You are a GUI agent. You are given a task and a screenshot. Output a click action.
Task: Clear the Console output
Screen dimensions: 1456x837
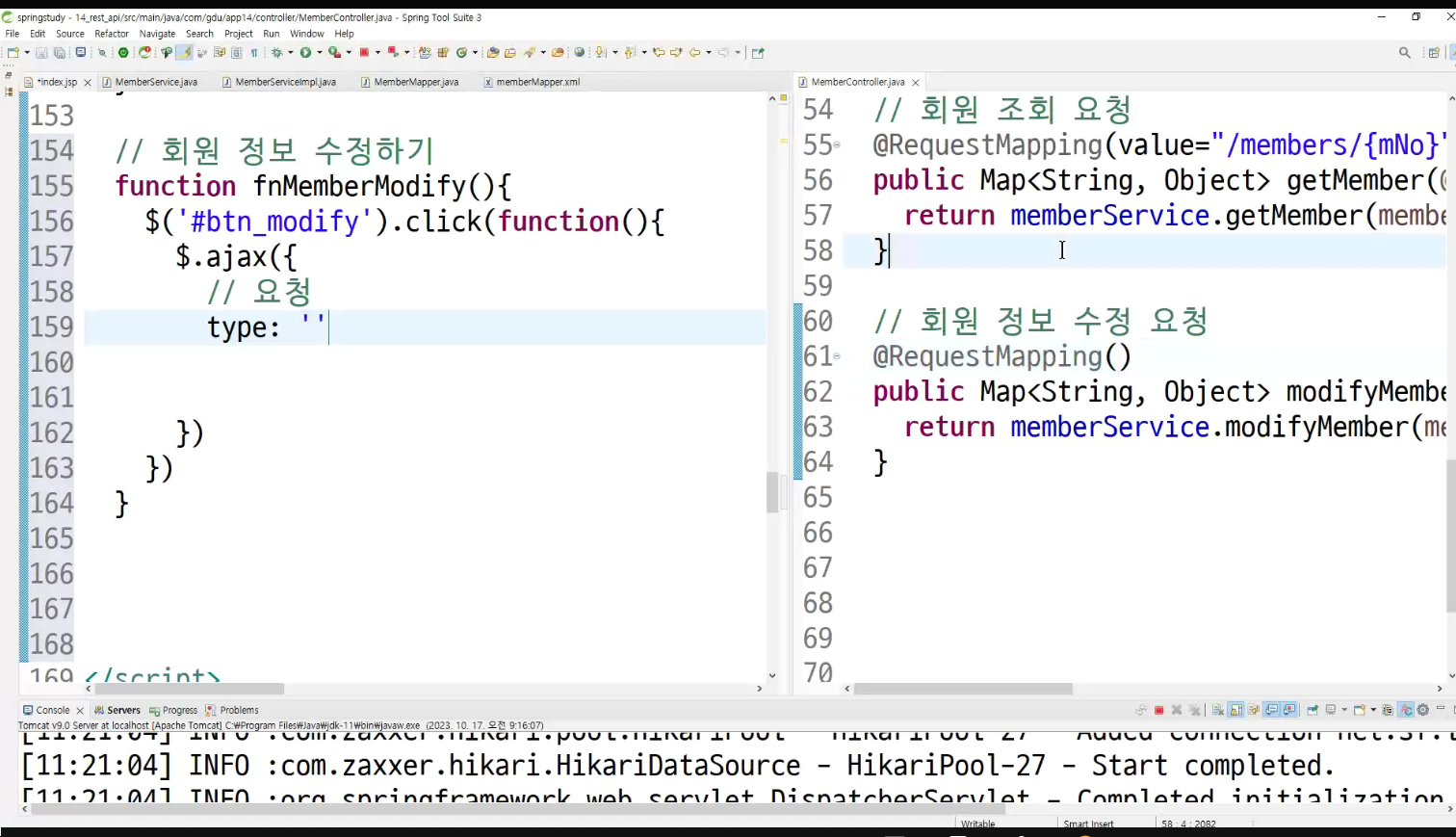click(x=1218, y=710)
